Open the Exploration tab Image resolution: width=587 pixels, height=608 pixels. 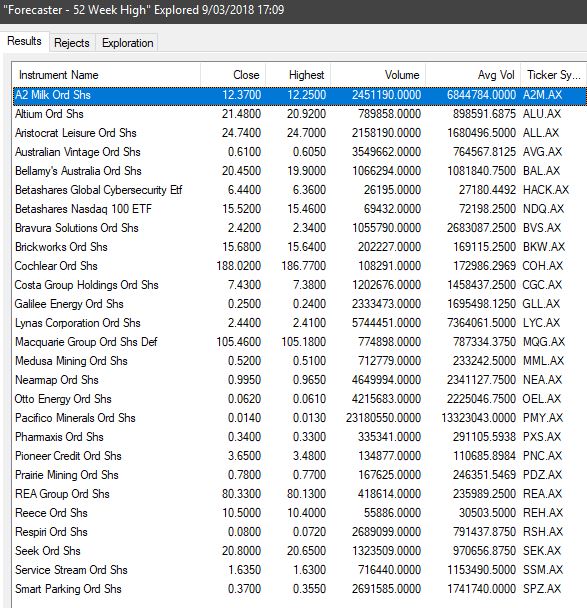(128, 43)
